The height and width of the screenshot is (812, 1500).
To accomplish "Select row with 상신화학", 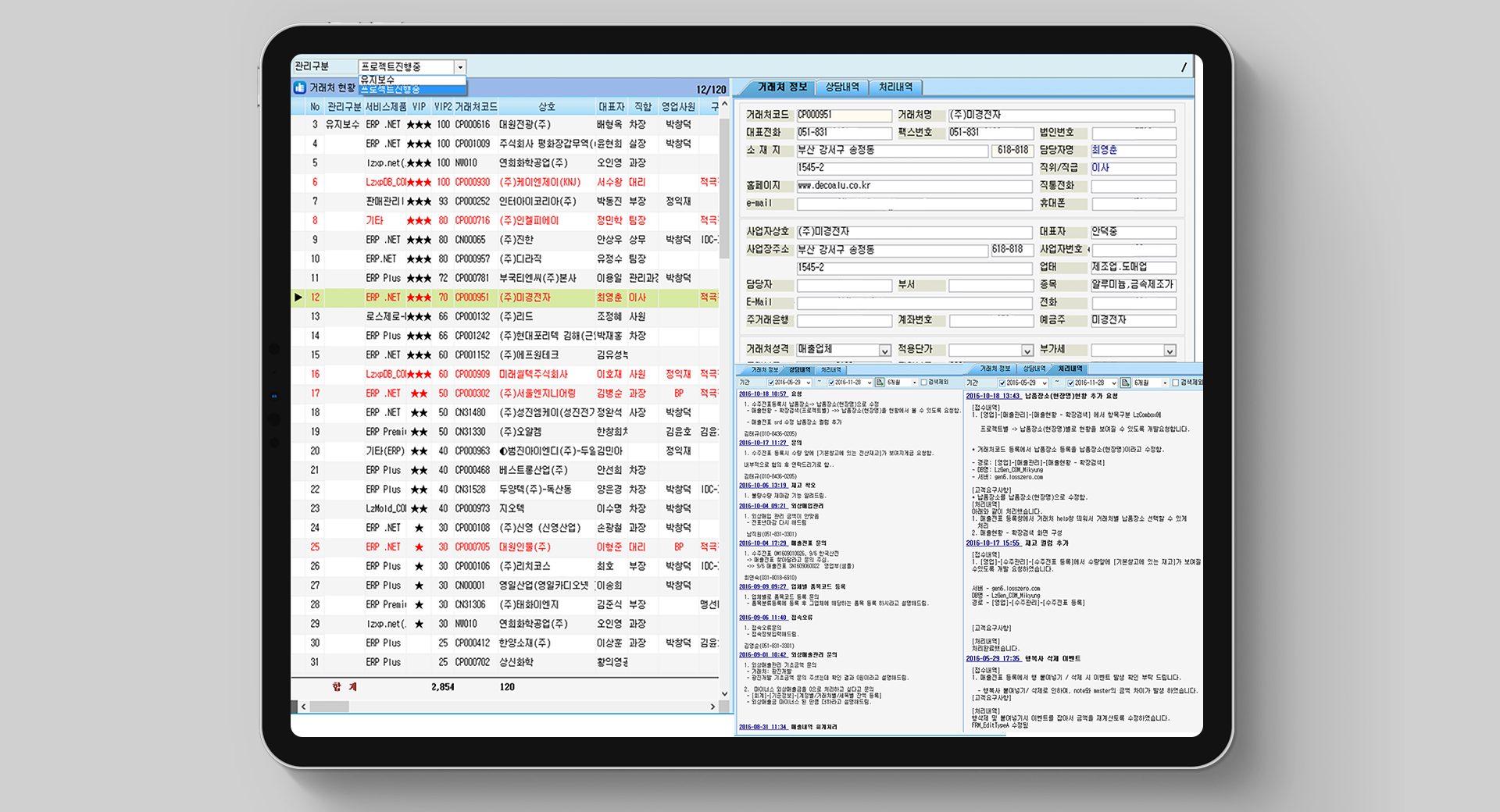I will [x=505, y=662].
